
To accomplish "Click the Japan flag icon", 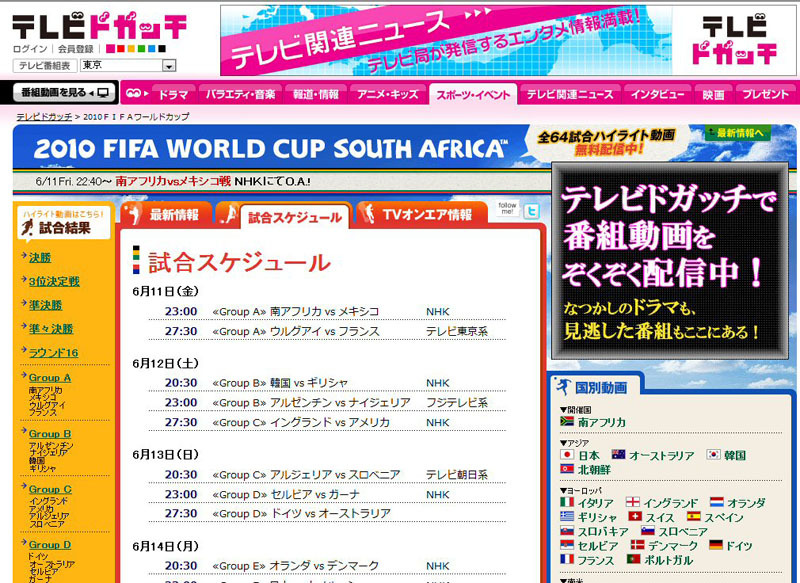I will [x=567, y=454].
